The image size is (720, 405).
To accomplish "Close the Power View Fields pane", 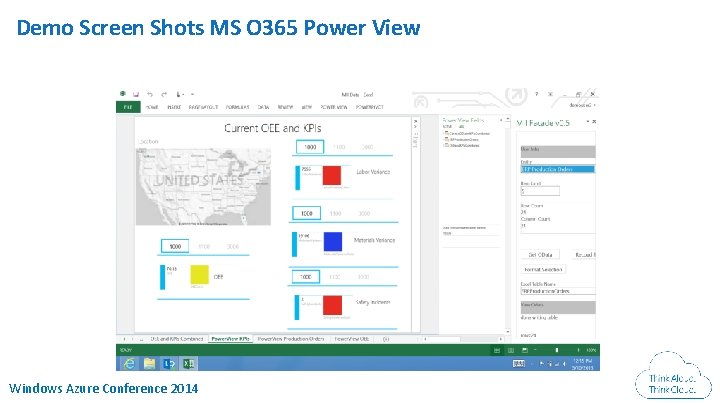I will (501, 120).
